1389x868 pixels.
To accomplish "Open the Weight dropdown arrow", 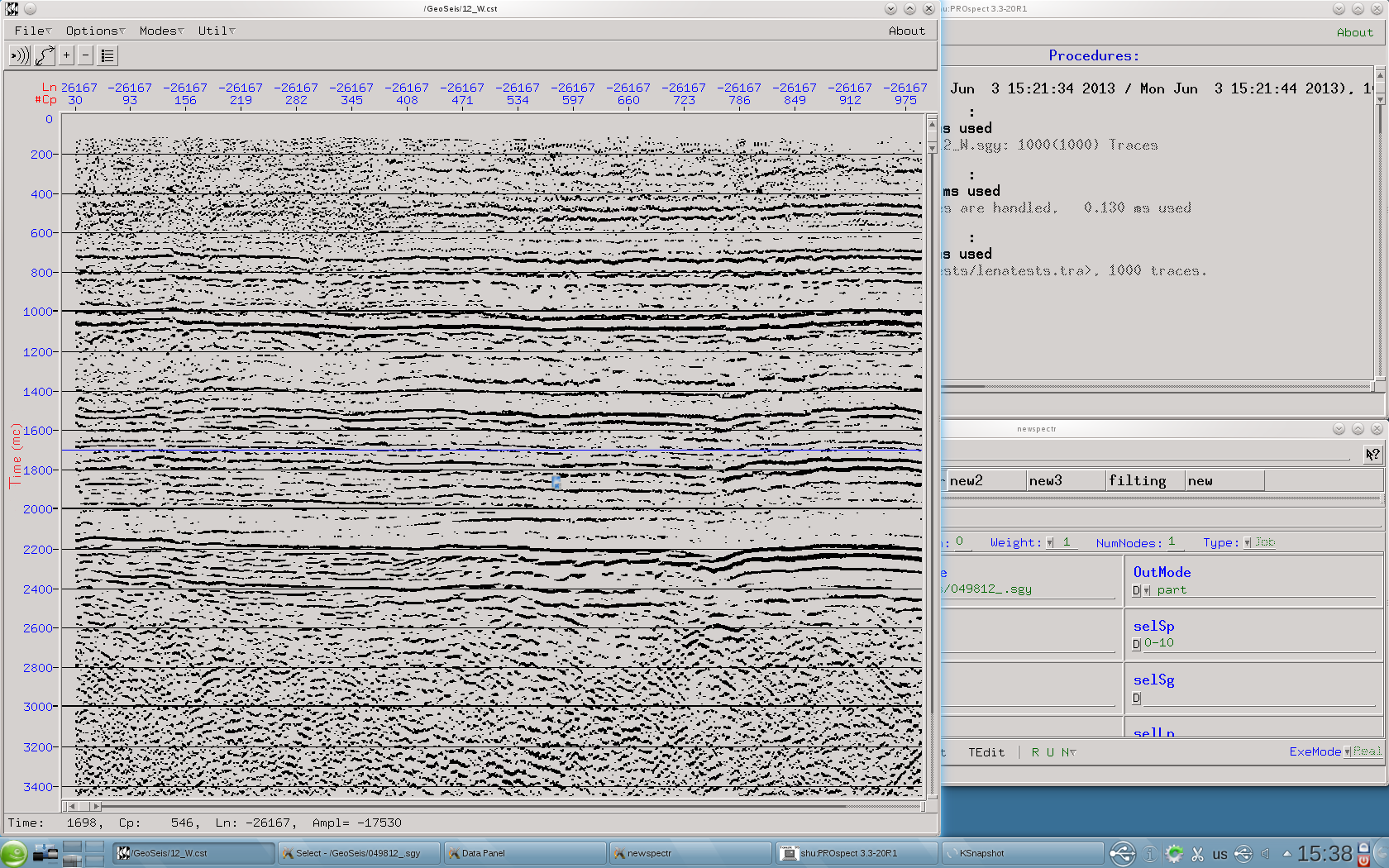I will tap(1050, 543).
